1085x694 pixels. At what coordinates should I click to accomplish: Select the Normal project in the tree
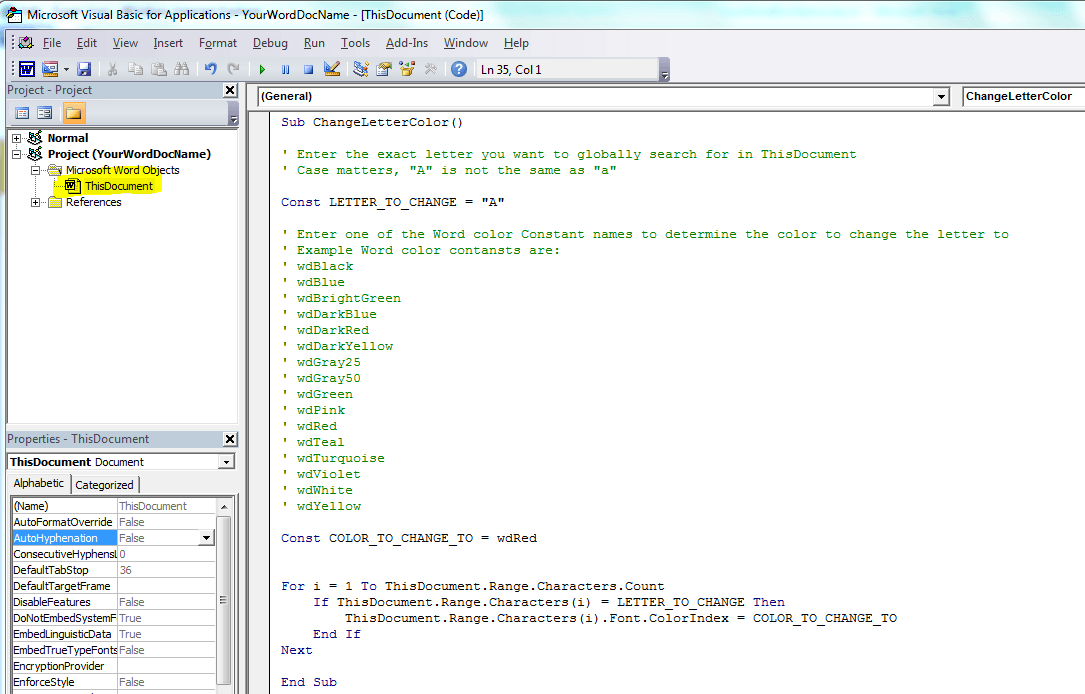tap(68, 138)
